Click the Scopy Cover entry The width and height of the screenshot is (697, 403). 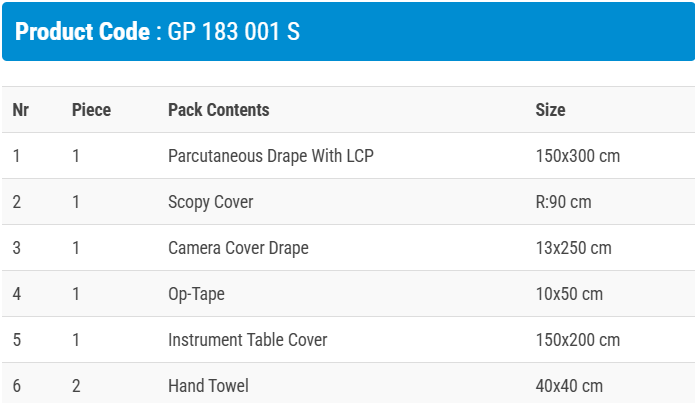(210, 202)
